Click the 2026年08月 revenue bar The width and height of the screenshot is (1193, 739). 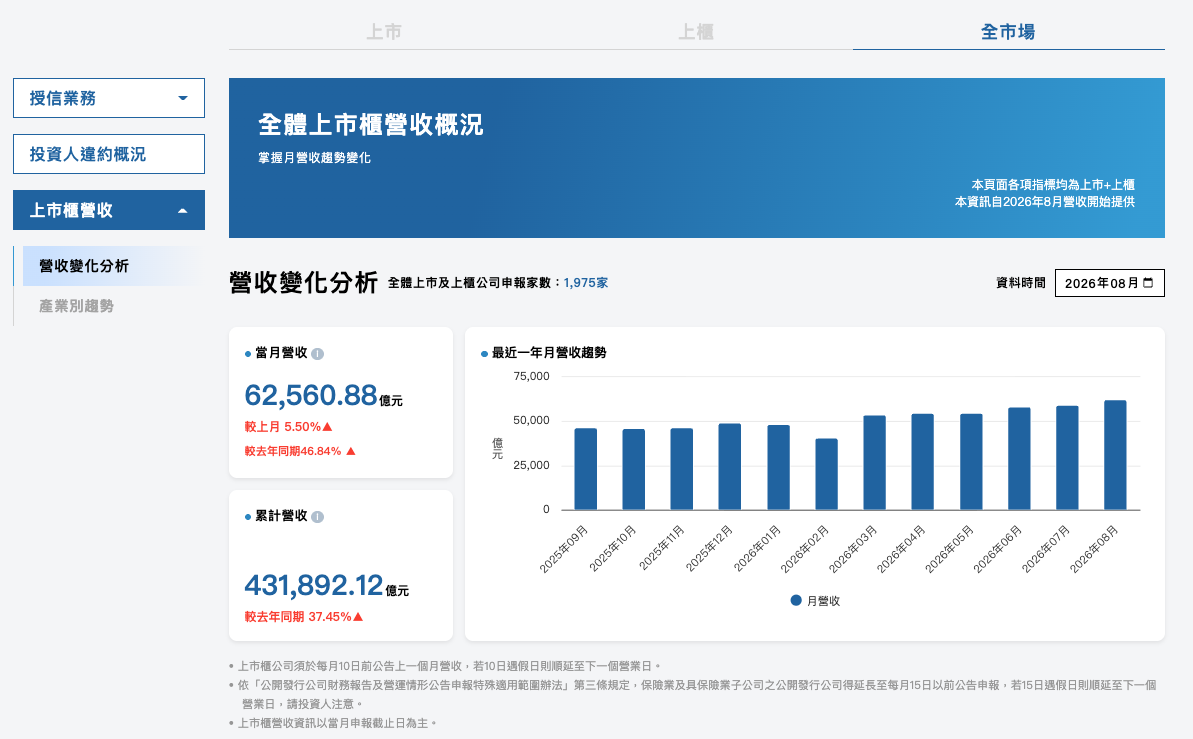1115,455
